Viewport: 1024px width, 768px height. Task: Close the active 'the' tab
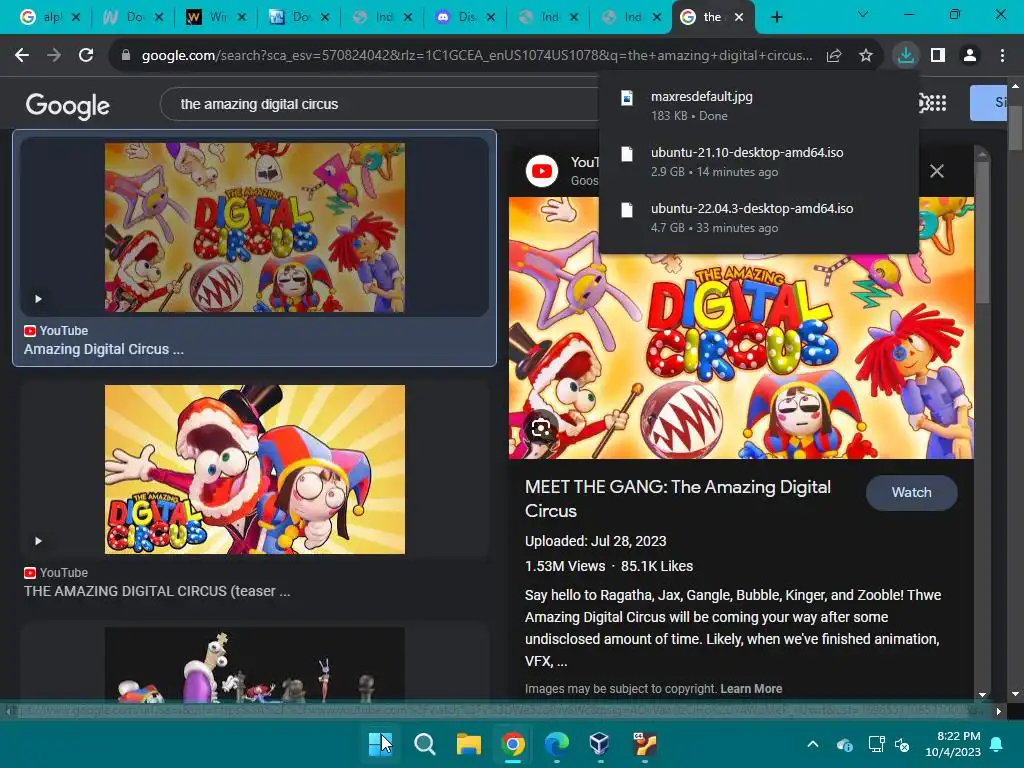click(x=739, y=17)
